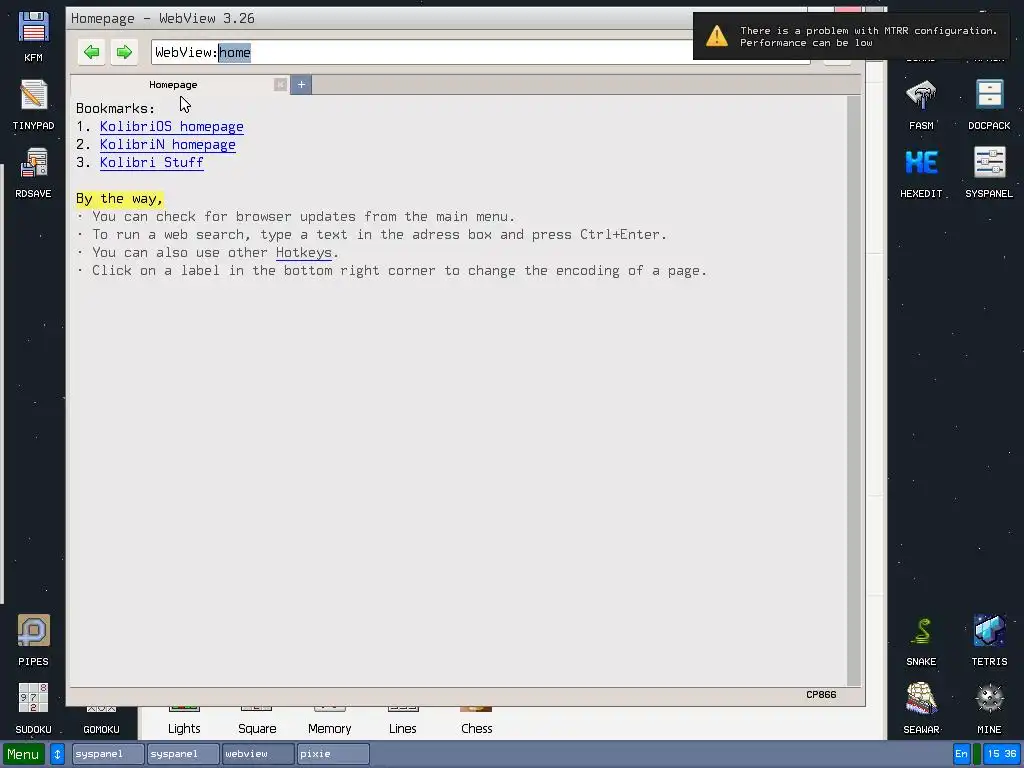This screenshot has height=768, width=1024.
Task: Switch to the second syspanel taskbar item
Action: [x=183, y=754]
